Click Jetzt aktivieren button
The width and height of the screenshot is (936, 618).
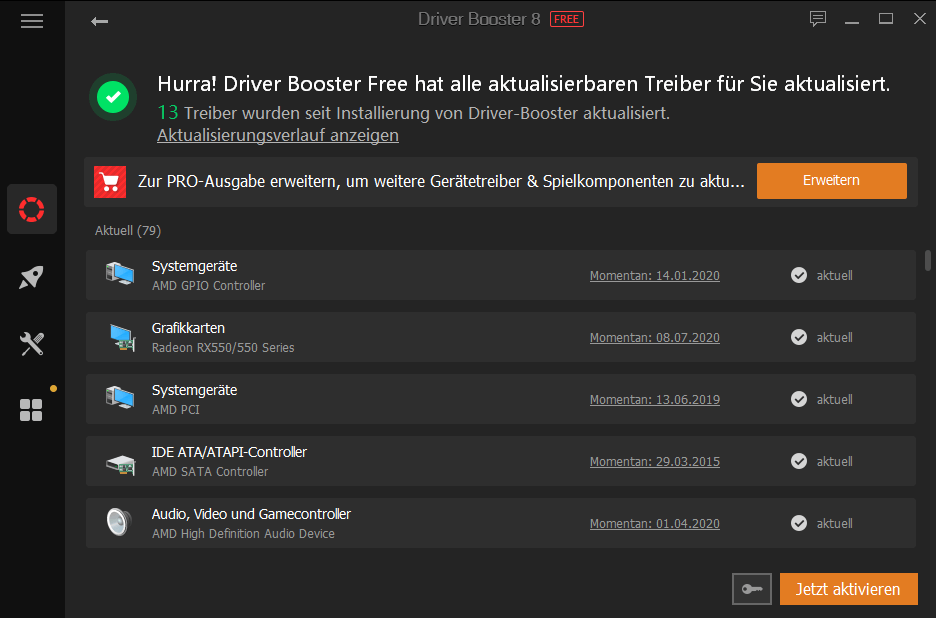click(x=848, y=589)
